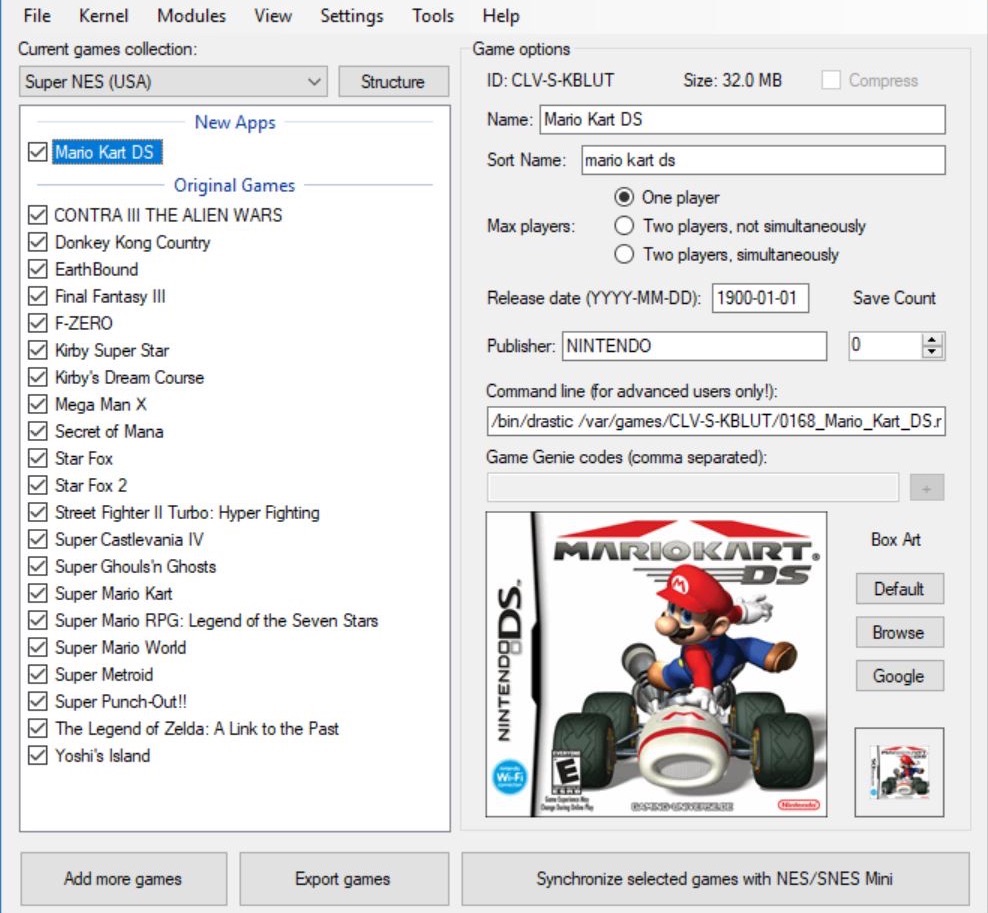This screenshot has width=988, height=913.
Task: Click the plus button beside Game Genie codes
Action: [x=926, y=488]
